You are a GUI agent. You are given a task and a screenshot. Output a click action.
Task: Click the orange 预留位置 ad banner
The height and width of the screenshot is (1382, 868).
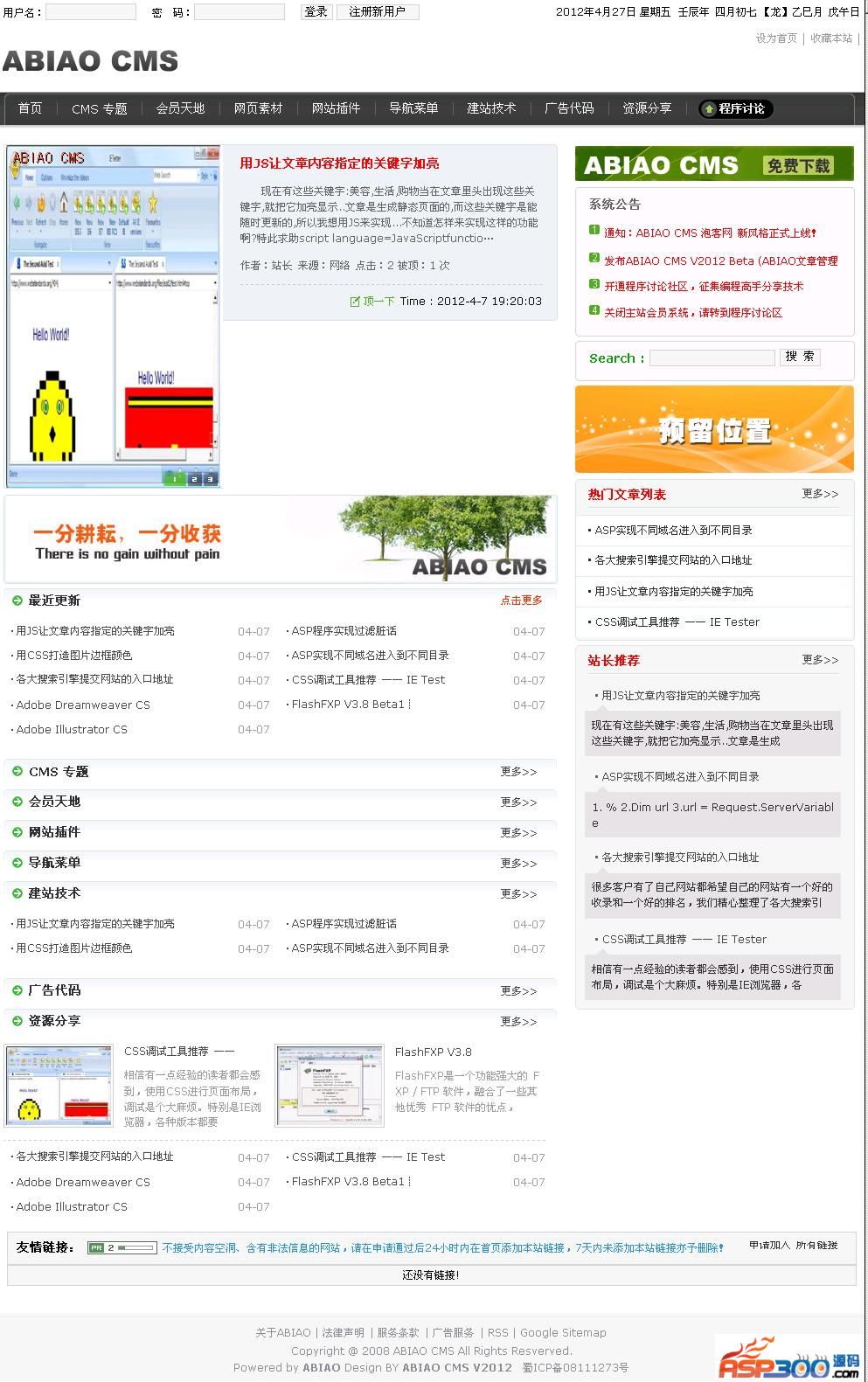click(714, 429)
